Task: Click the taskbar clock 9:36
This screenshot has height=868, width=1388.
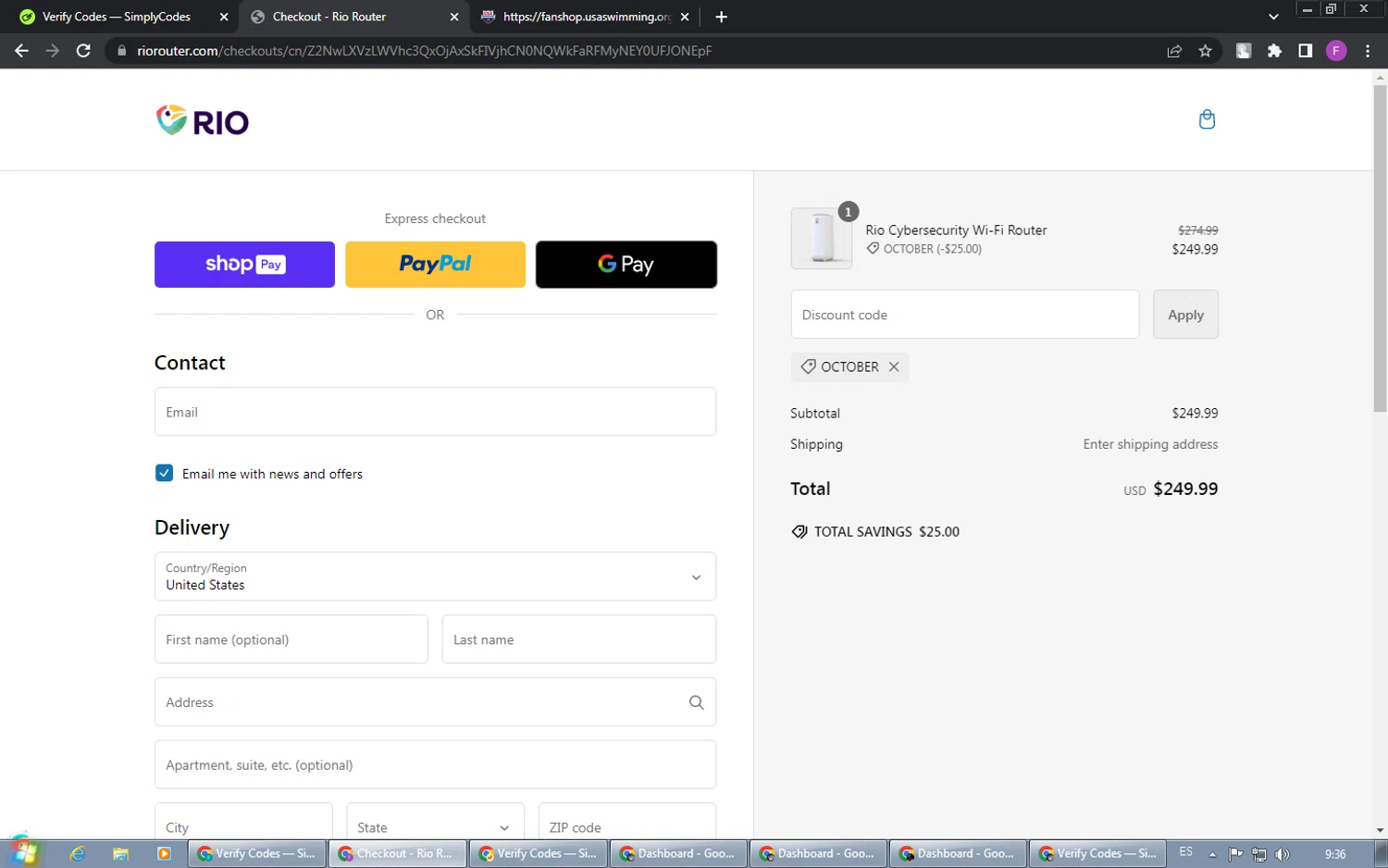Action: 1335,854
